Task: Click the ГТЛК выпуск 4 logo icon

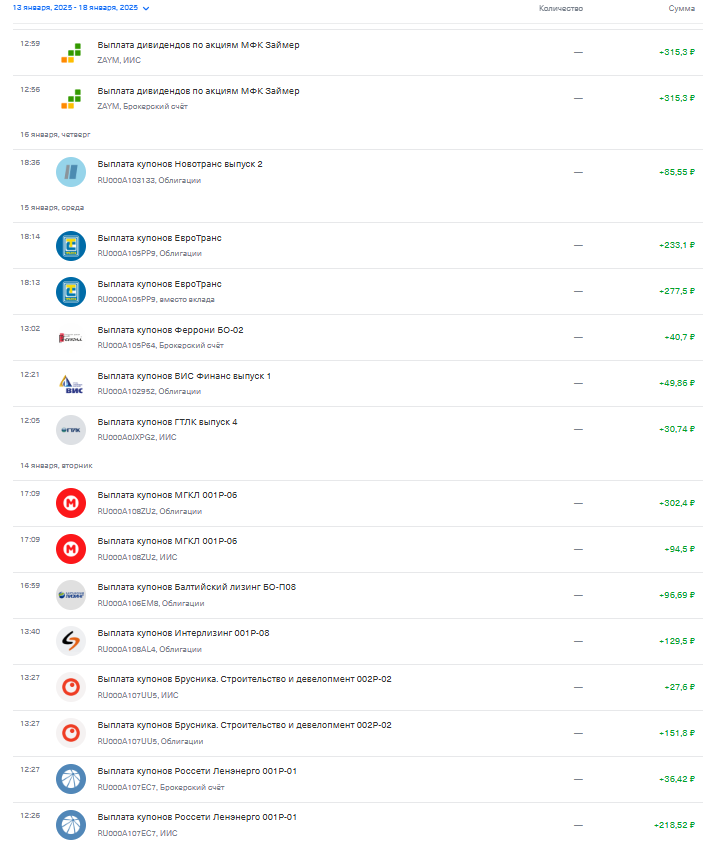Action: [x=71, y=430]
